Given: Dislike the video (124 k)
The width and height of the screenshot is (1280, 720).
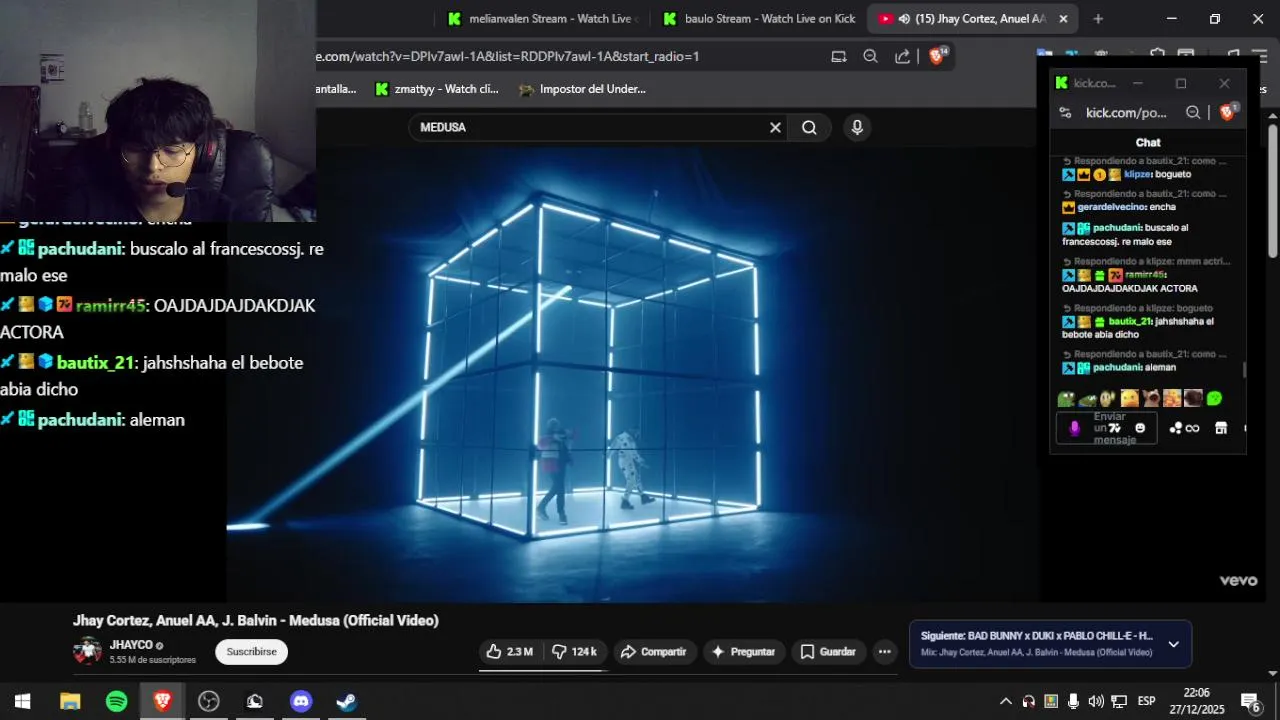Looking at the screenshot, I should coord(575,652).
